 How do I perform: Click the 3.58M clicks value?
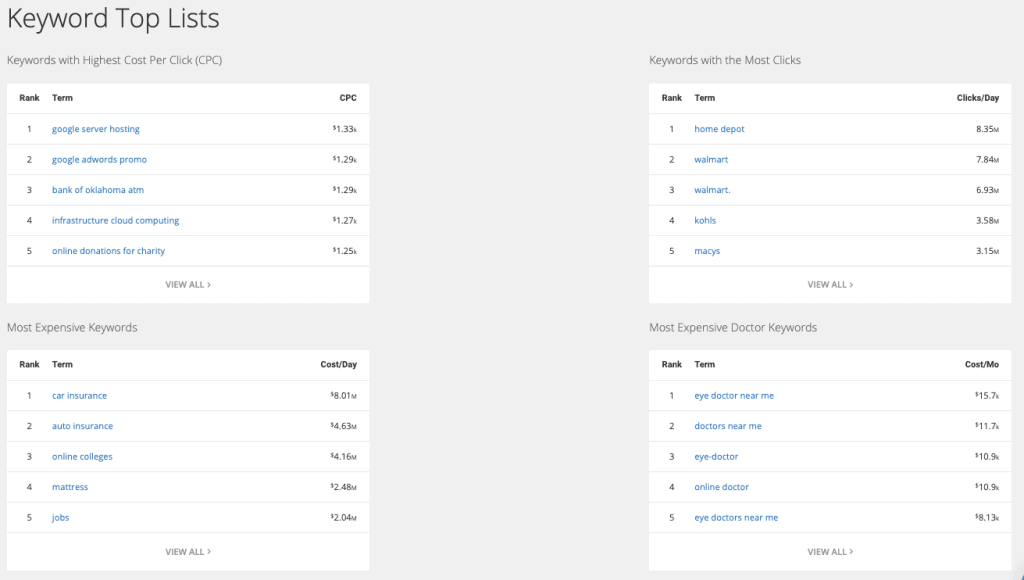pos(987,221)
